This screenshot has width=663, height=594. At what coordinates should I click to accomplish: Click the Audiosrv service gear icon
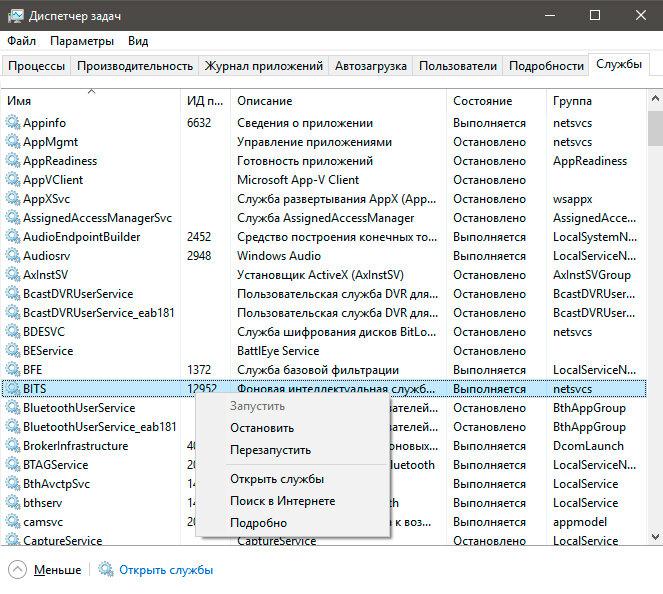click(x=13, y=256)
